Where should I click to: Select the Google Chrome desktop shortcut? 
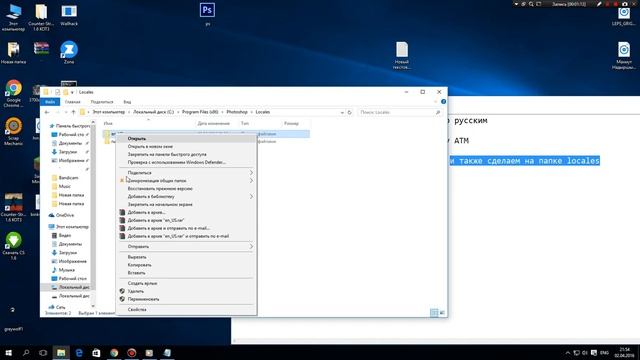[13, 93]
